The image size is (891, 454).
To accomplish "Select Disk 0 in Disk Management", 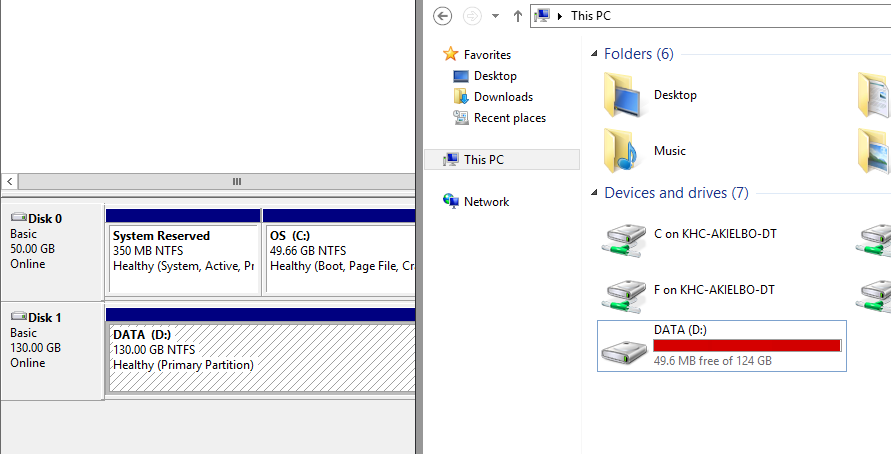I will (x=53, y=252).
